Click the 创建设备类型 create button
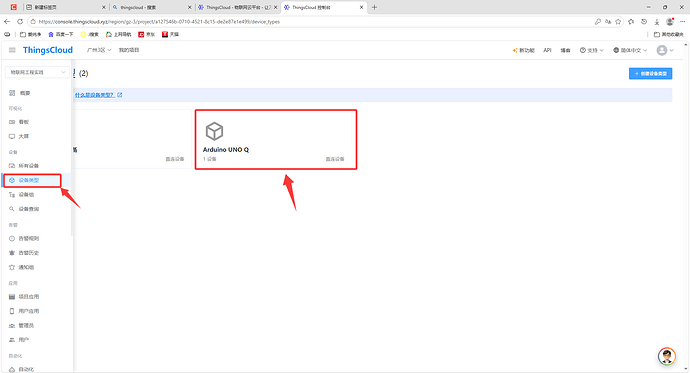Image resolution: width=690 pixels, height=373 pixels. pyautogui.click(x=650, y=73)
